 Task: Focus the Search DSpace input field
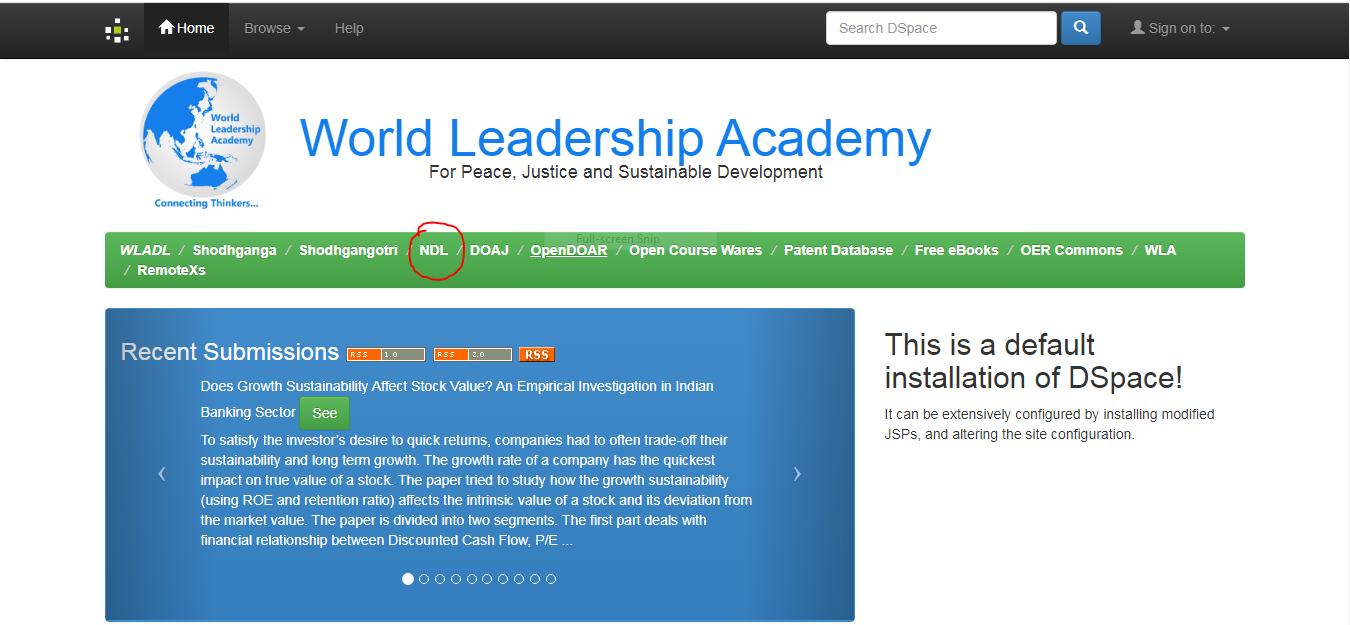coord(941,28)
